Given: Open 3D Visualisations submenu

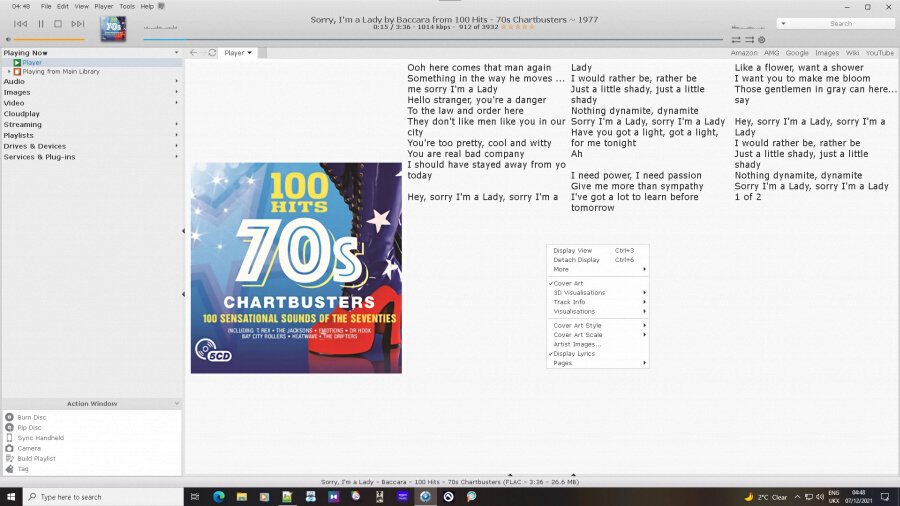Looking at the screenshot, I should click(598, 293).
